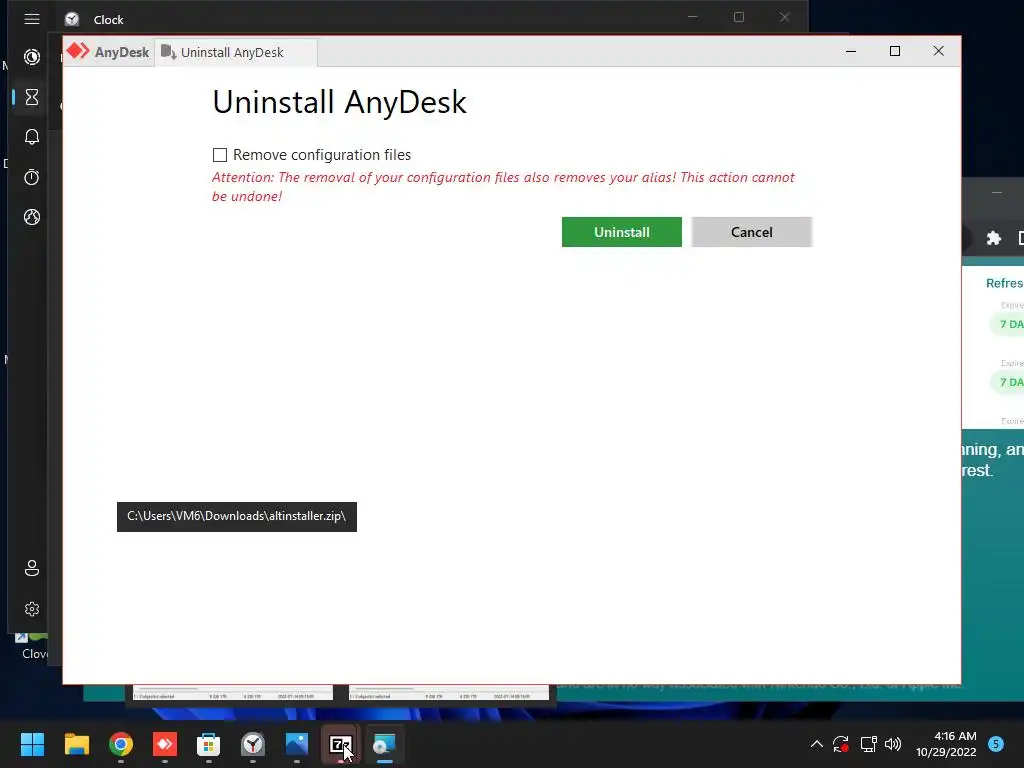Open Windows Start menu
The height and width of the screenshot is (768, 1024).
[x=32, y=744]
